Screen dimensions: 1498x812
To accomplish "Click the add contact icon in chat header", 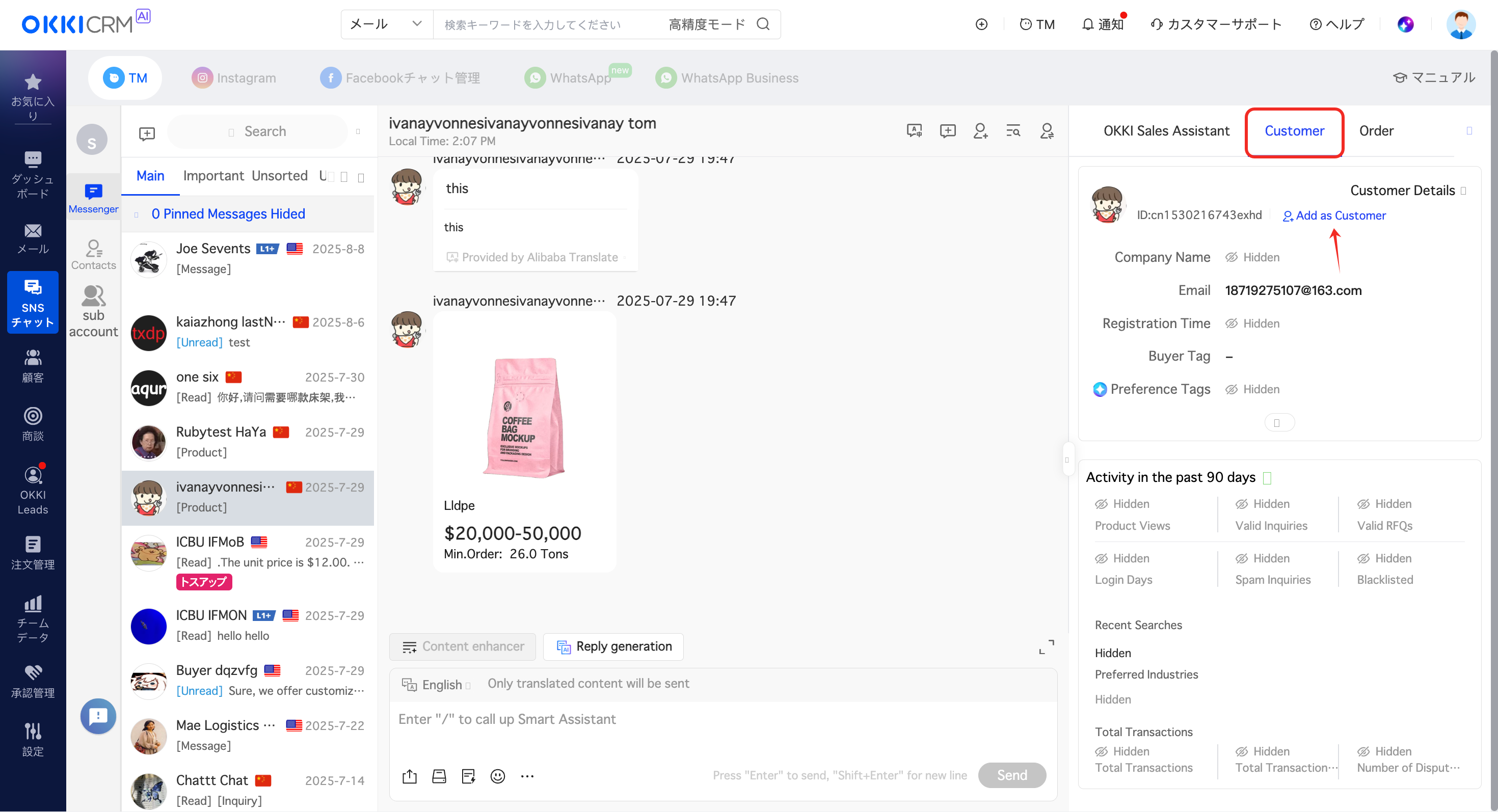I will 980,131.
